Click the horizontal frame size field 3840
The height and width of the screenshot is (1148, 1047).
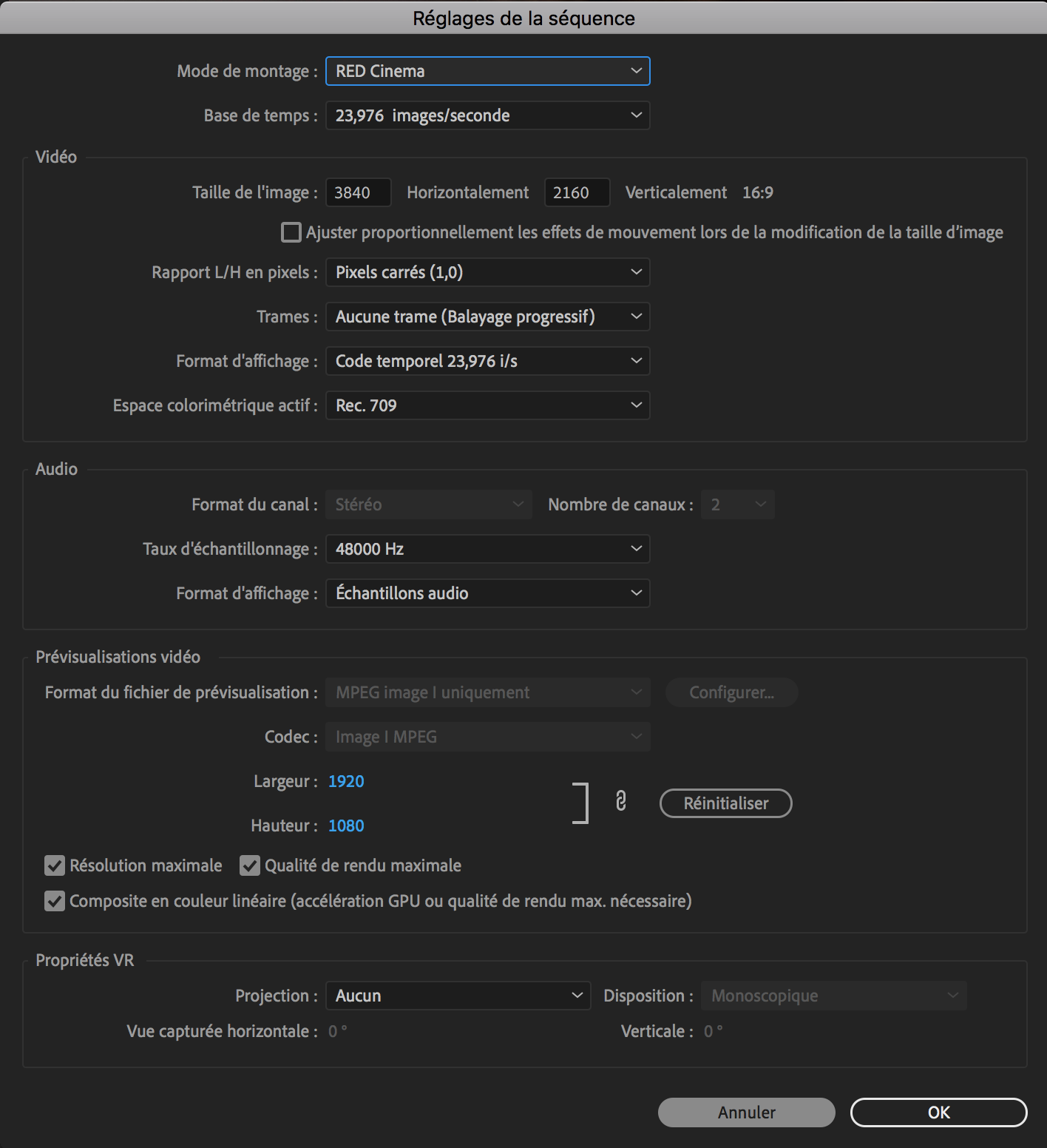point(357,192)
